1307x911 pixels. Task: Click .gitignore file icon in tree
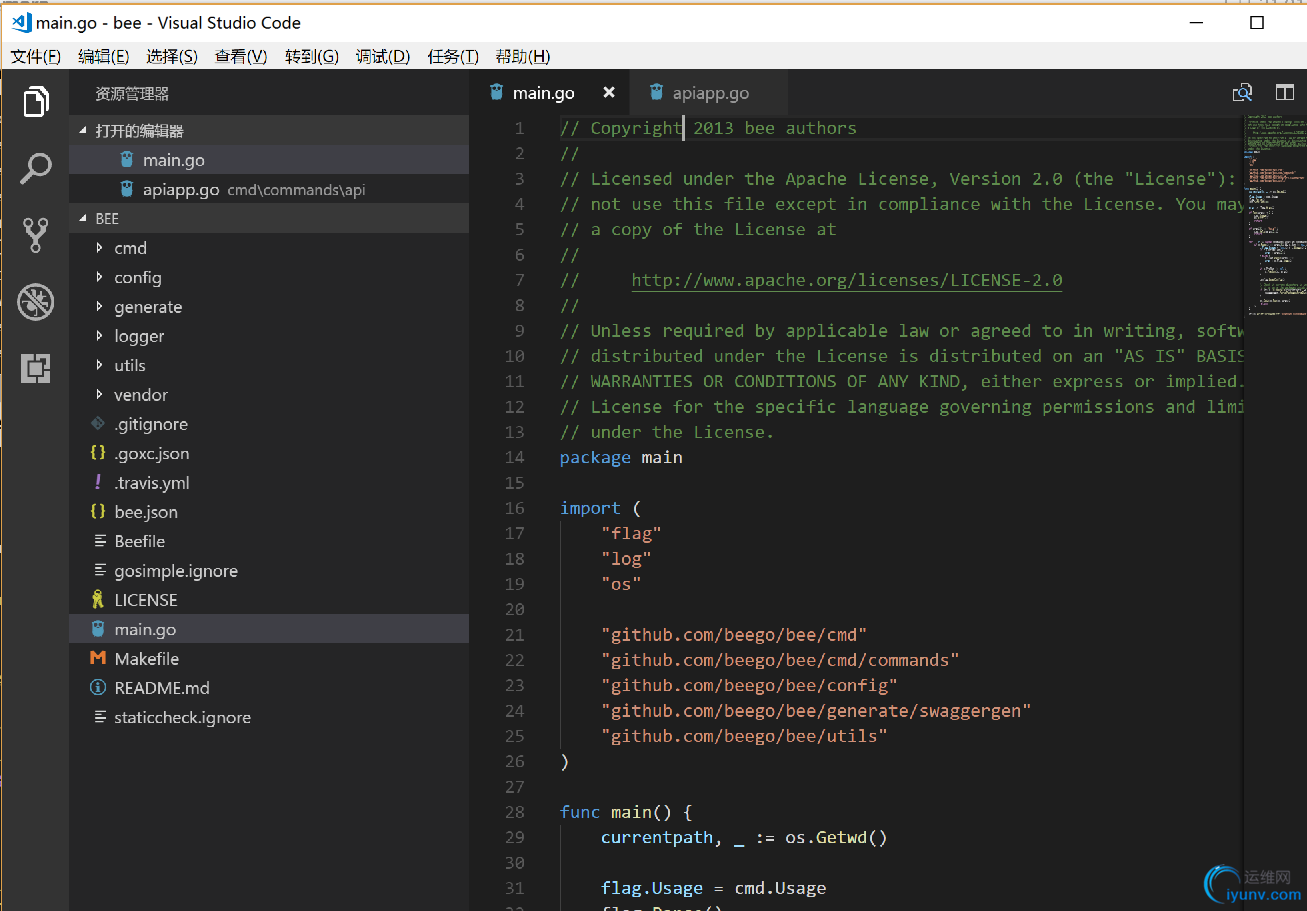coord(97,424)
